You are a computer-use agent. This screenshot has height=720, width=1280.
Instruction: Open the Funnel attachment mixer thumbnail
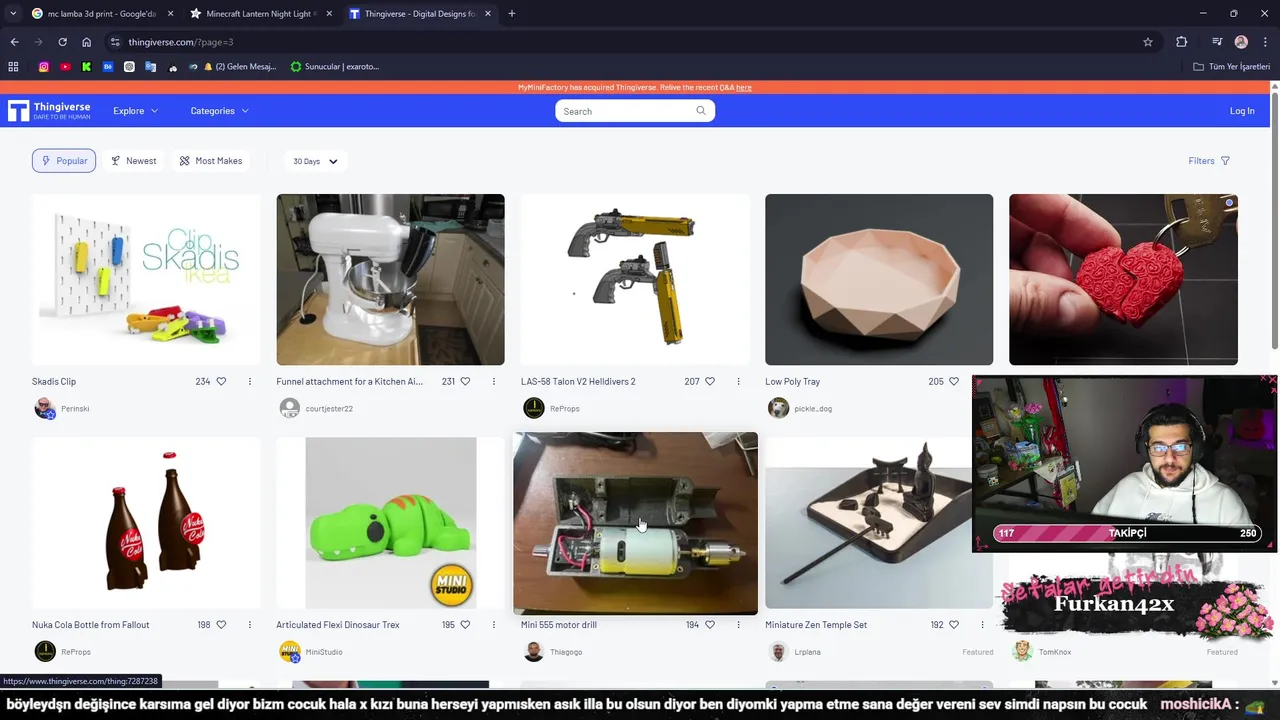[x=390, y=280]
